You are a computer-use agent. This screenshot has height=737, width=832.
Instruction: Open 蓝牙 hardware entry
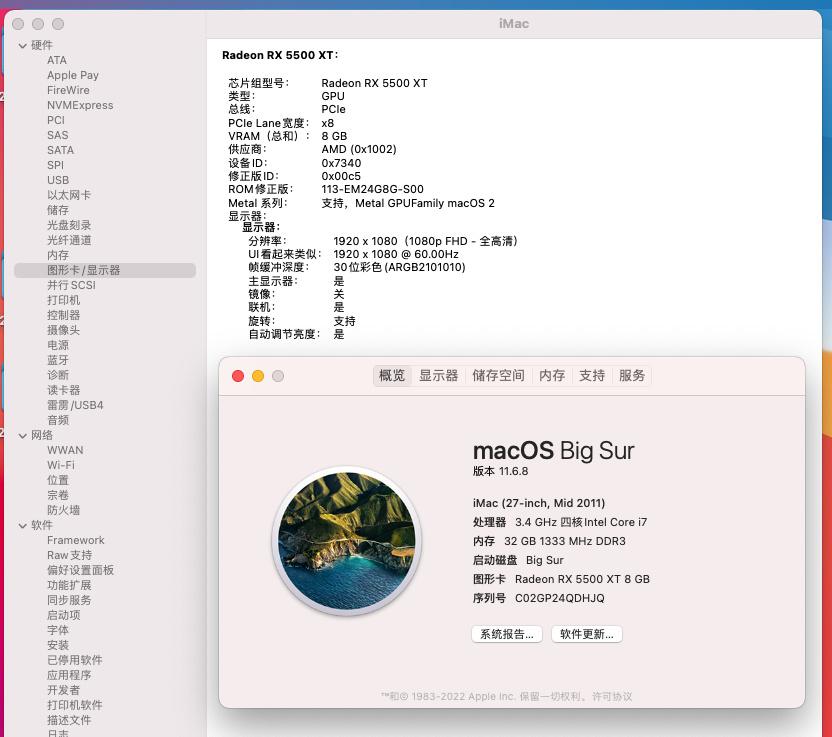58,360
